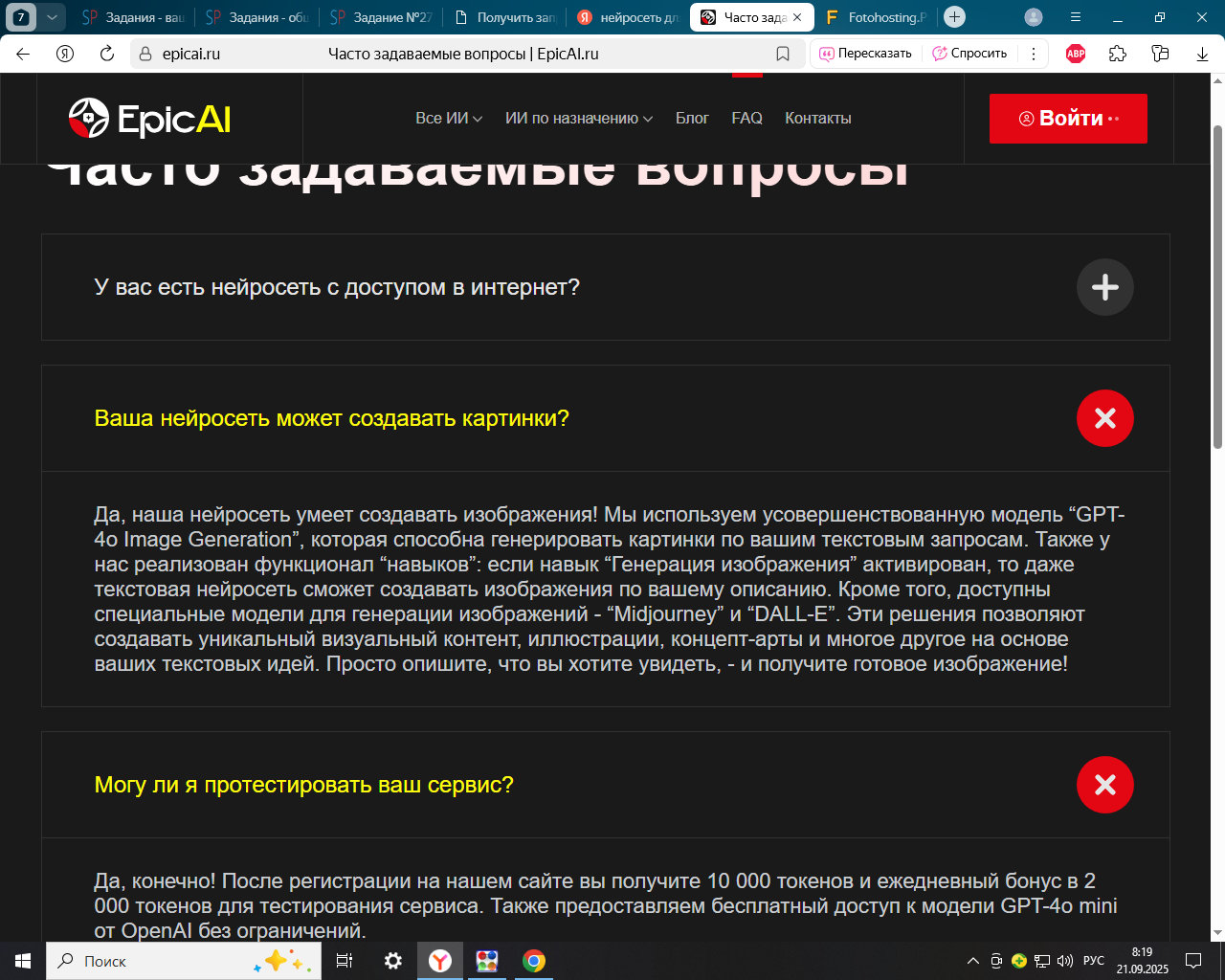This screenshot has width=1225, height=980.
Task: Click the tab group counter showing 7
Action: 21,17
